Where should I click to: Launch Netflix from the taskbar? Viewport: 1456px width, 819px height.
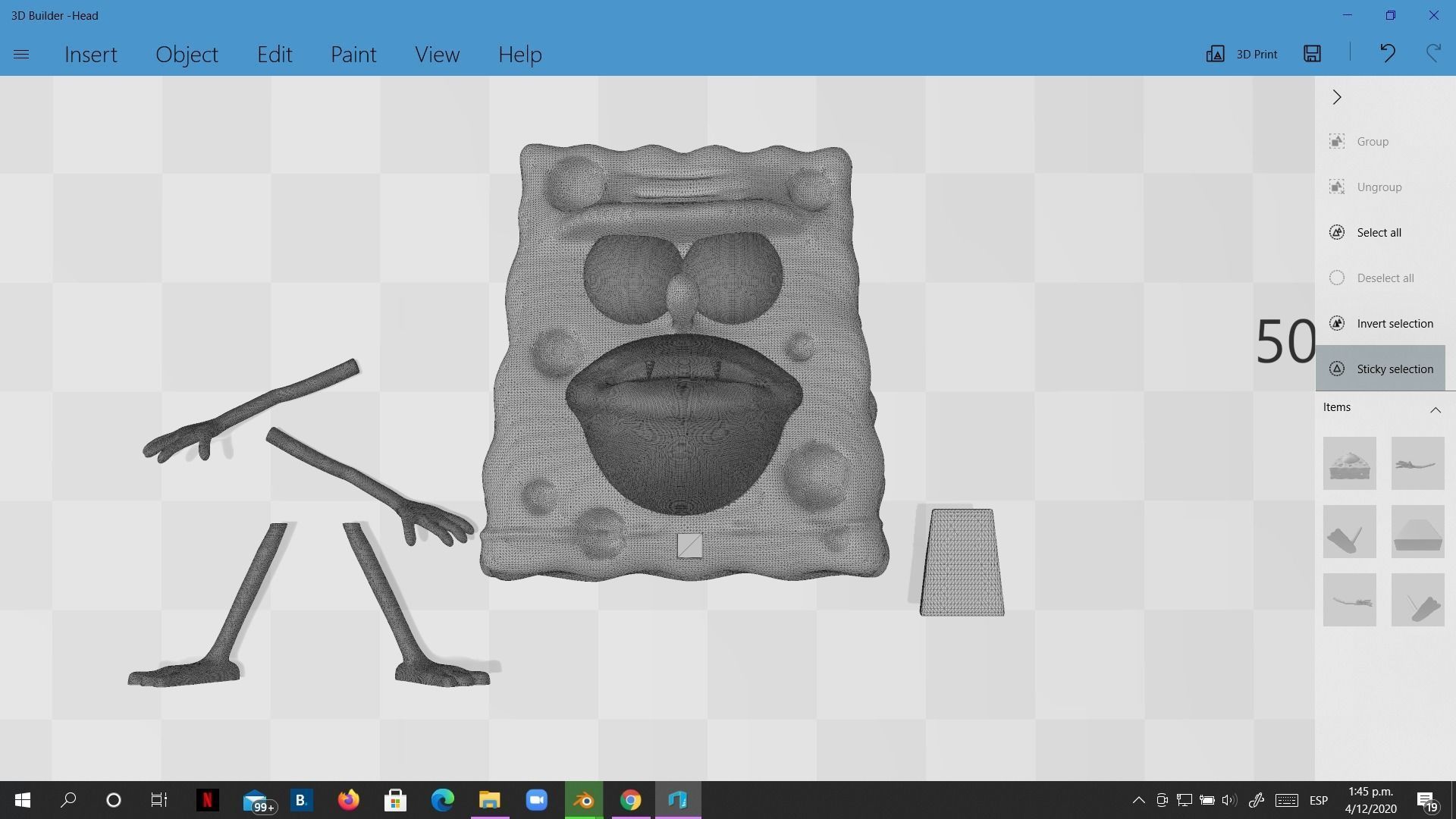click(207, 800)
